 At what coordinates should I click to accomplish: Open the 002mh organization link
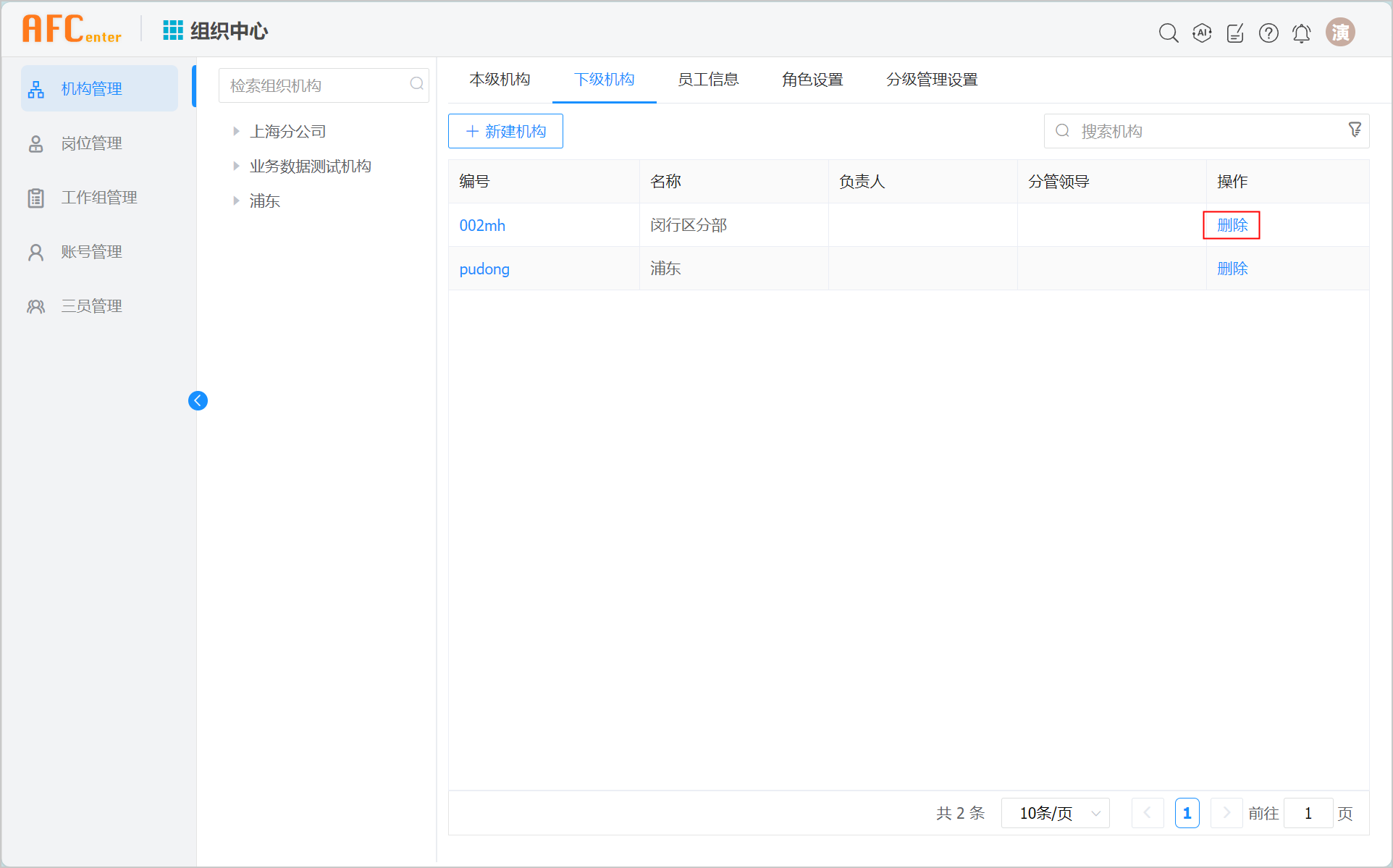[x=482, y=225]
